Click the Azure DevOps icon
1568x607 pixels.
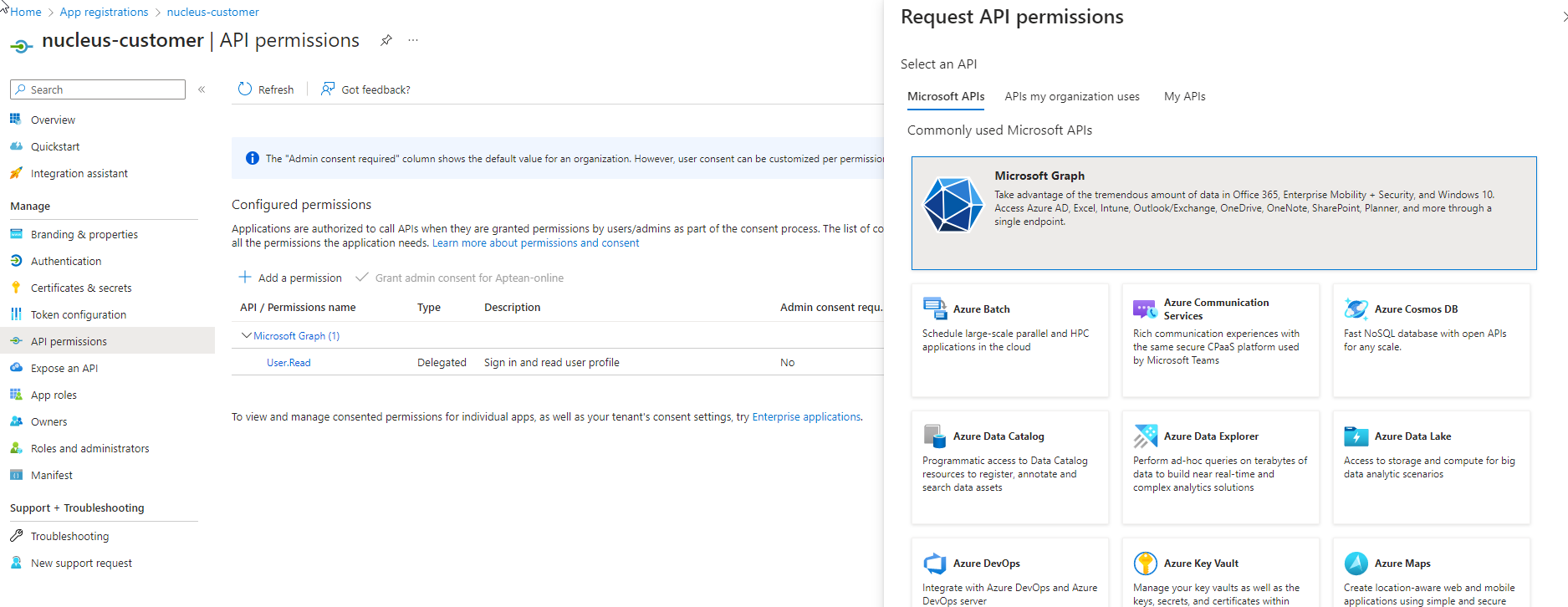935,563
